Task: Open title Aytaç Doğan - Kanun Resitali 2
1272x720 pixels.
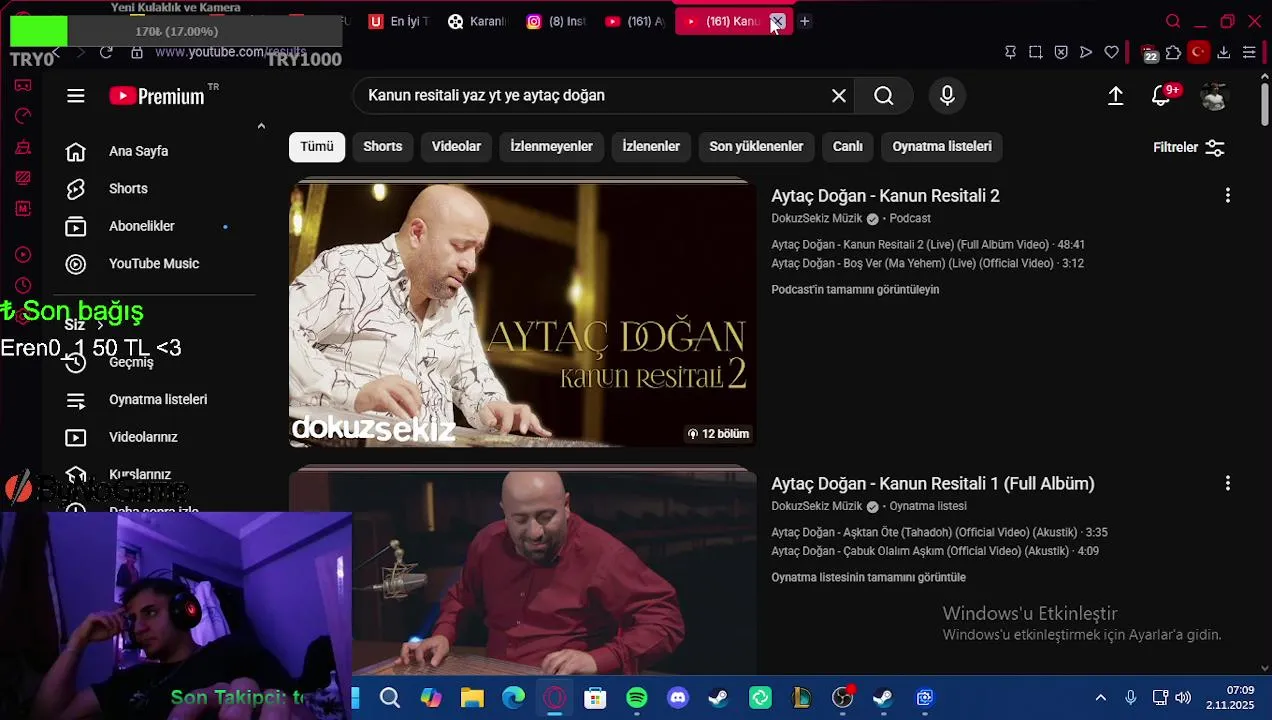Action: (x=885, y=196)
